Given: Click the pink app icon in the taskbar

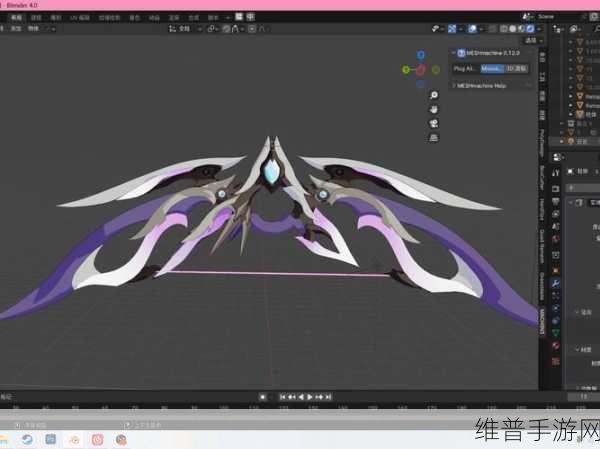Looking at the screenshot, I should [98, 439].
